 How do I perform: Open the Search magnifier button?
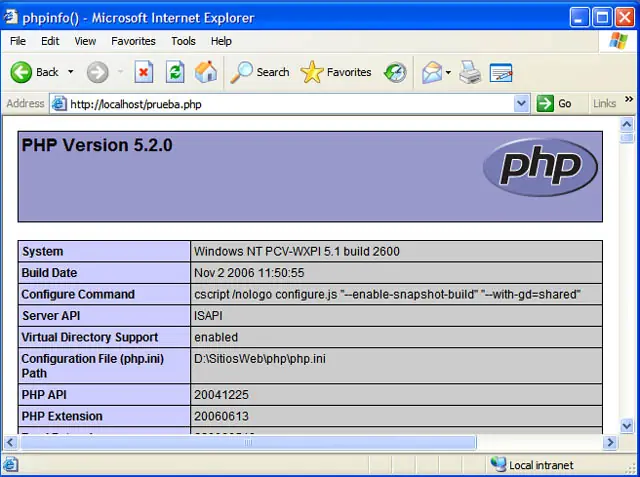coord(260,72)
